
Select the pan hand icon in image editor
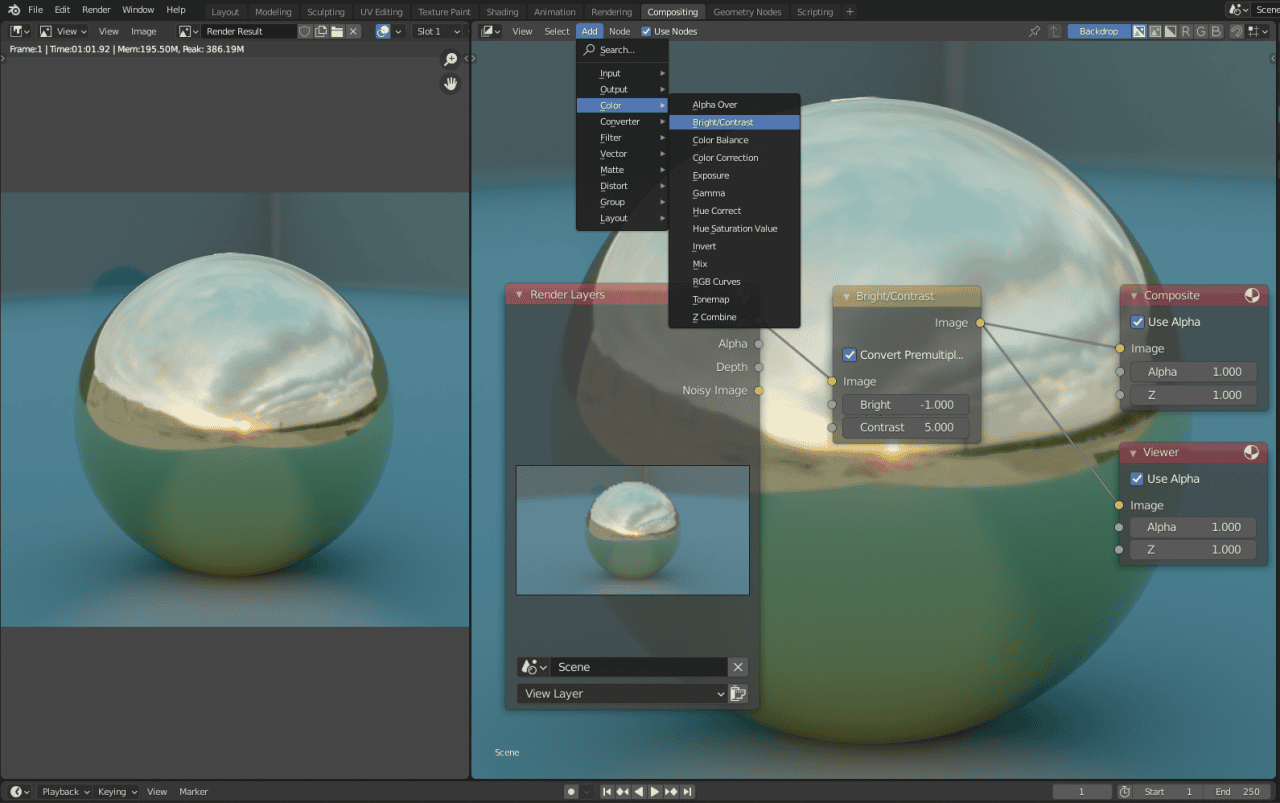450,83
